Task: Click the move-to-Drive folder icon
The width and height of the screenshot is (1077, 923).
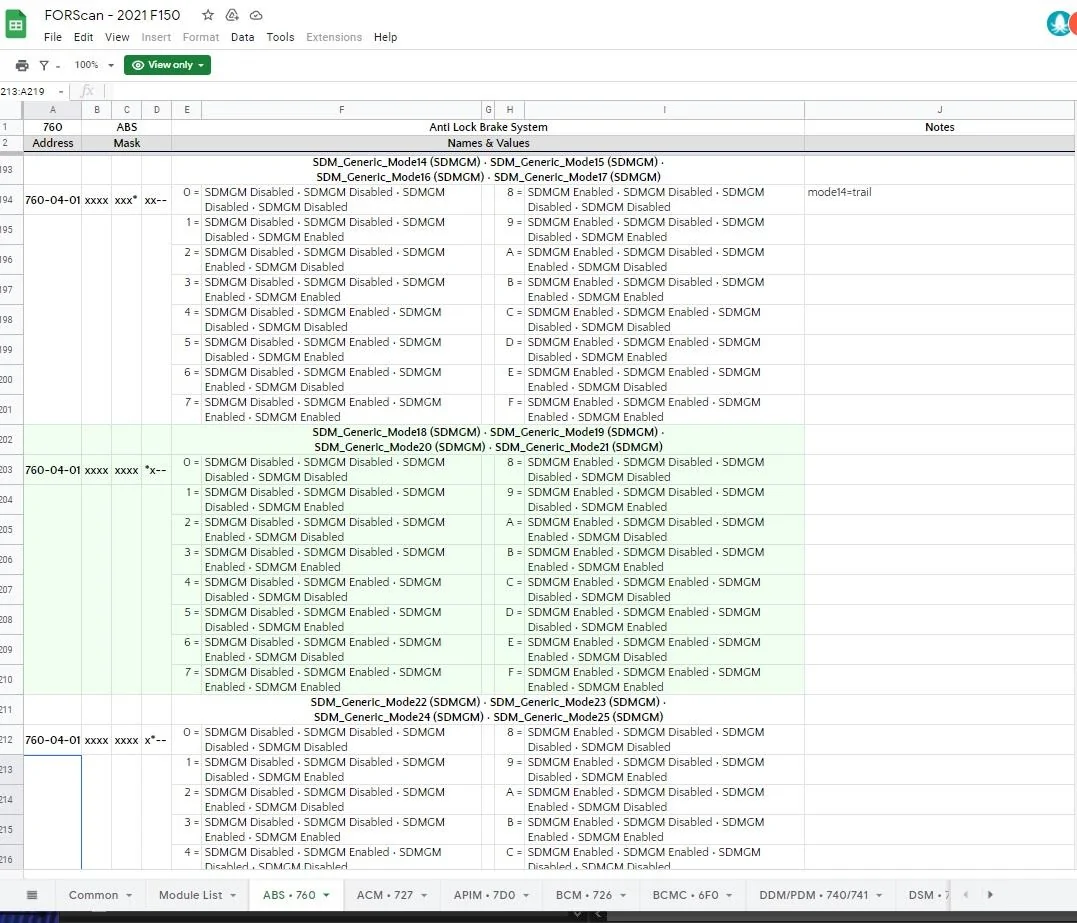Action: [232, 14]
